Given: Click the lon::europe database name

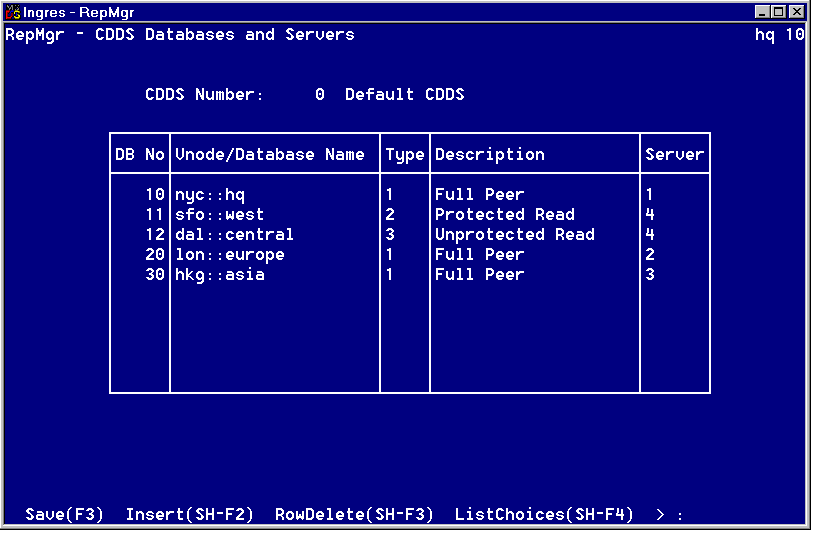Looking at the screenshot, I should (229, 254).
